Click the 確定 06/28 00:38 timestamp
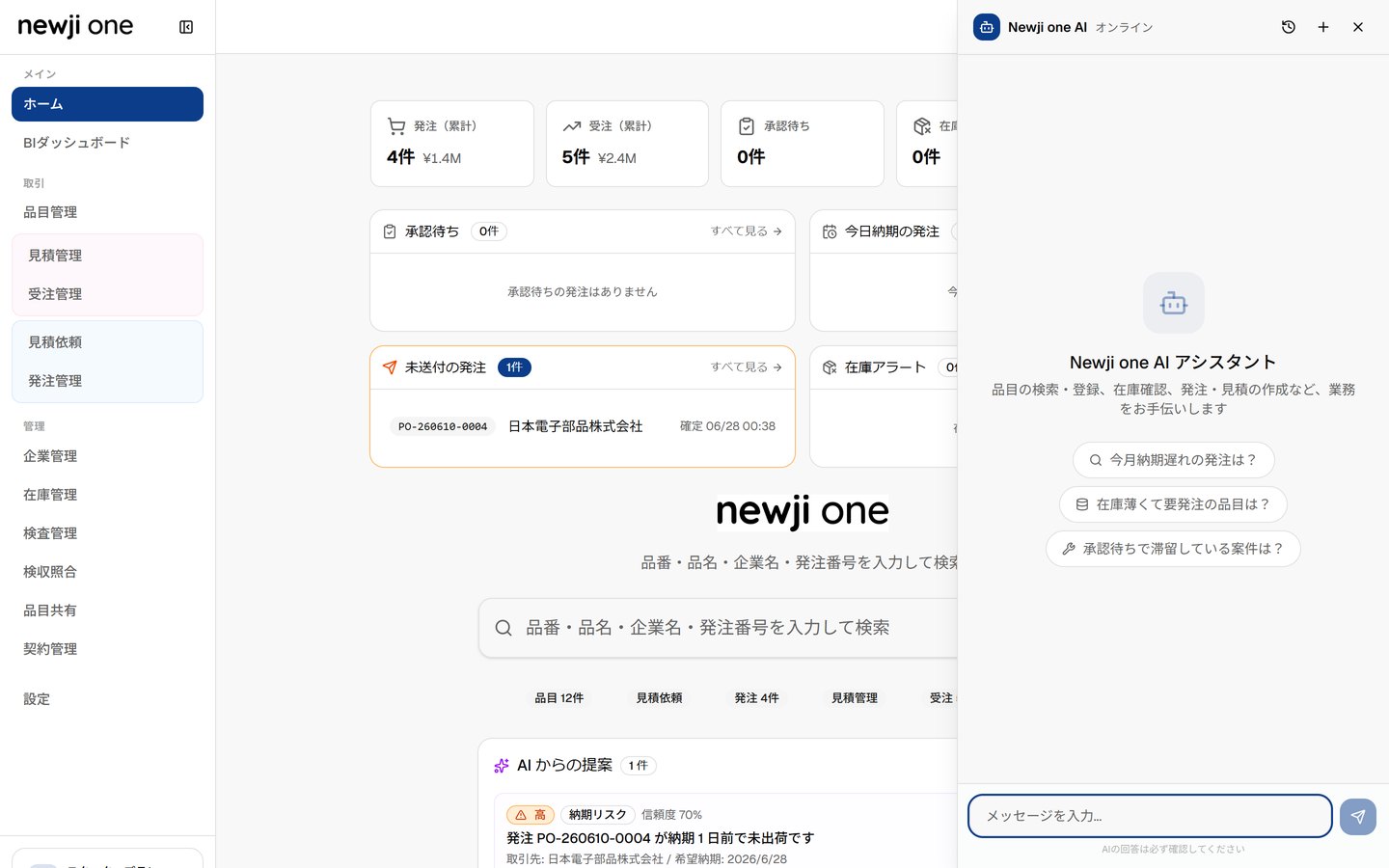This screenshot has height=868, width=1389. tap(728, 426)
